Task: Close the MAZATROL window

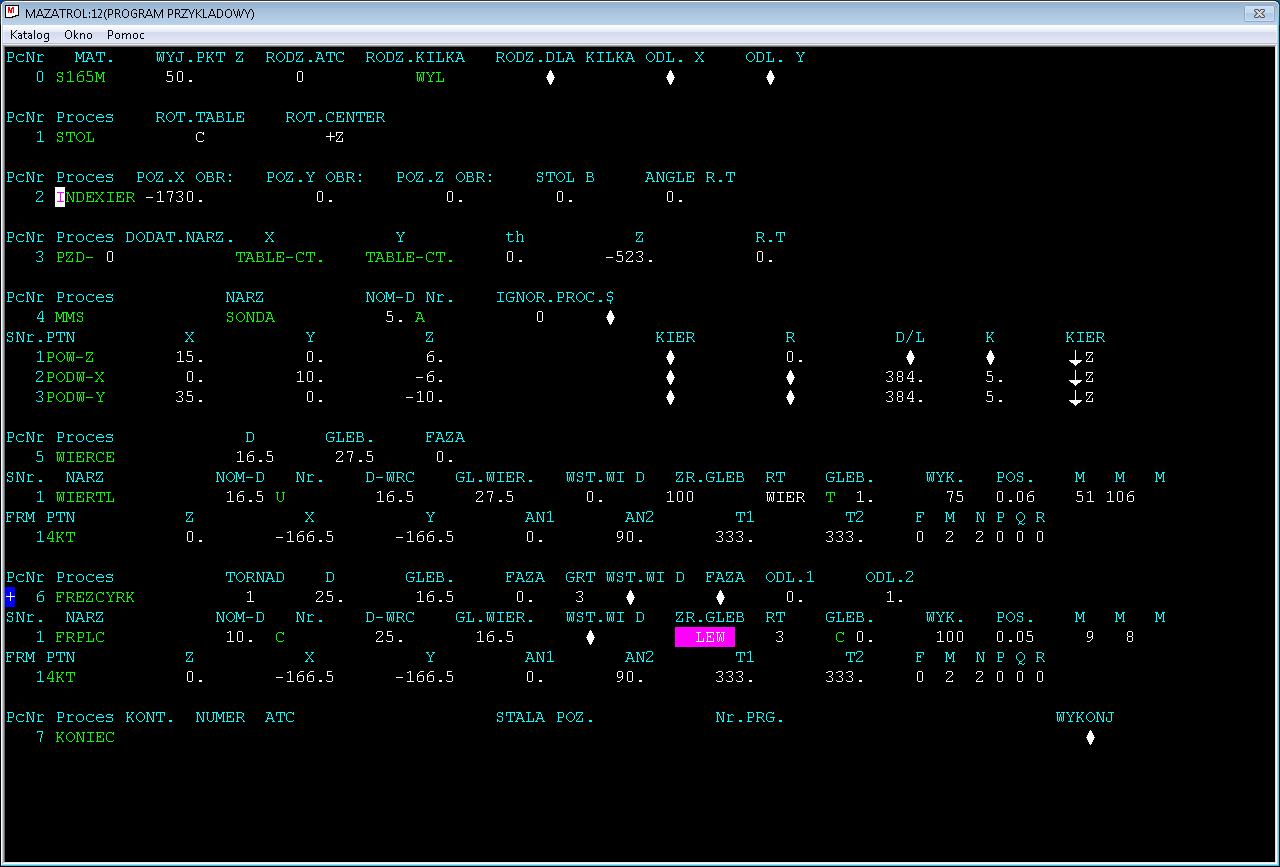Action: 1258,13
